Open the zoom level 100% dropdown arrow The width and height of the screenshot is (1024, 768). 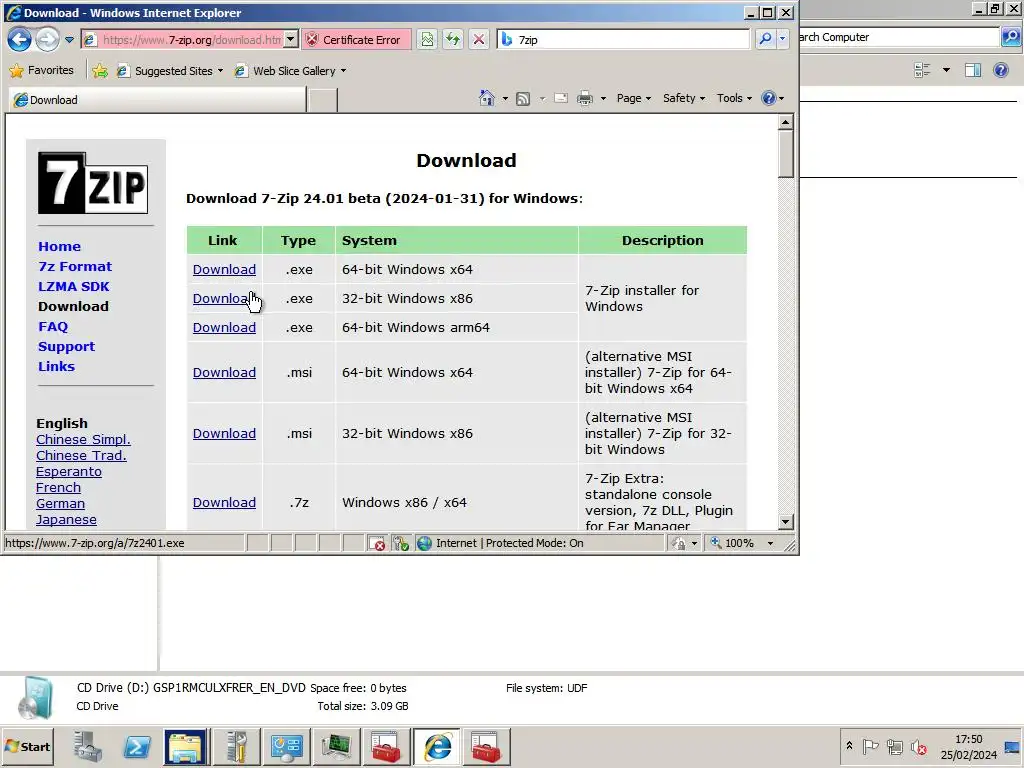(x=771, y=543)
